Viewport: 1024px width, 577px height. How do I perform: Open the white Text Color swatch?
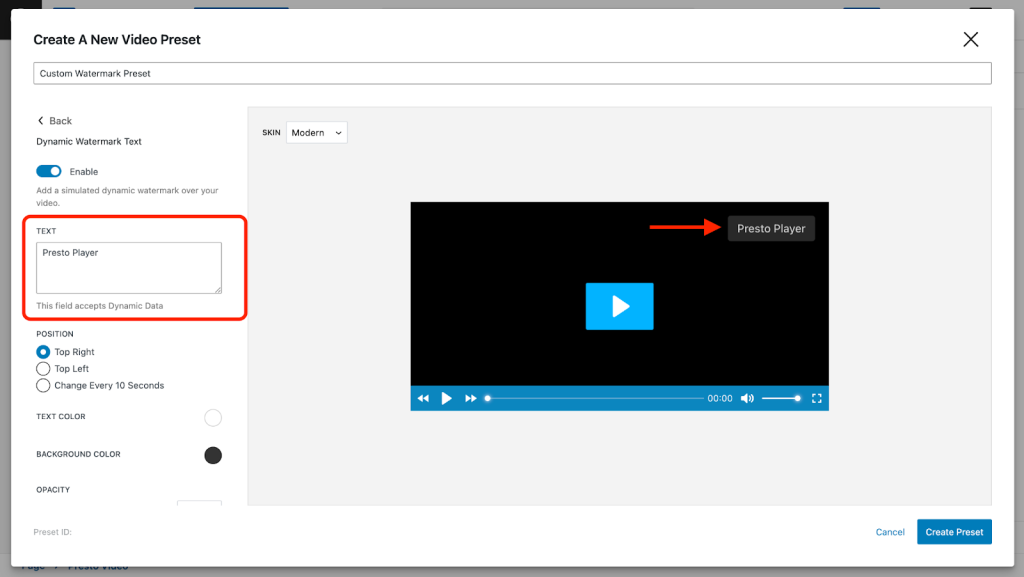coord(213,418)
